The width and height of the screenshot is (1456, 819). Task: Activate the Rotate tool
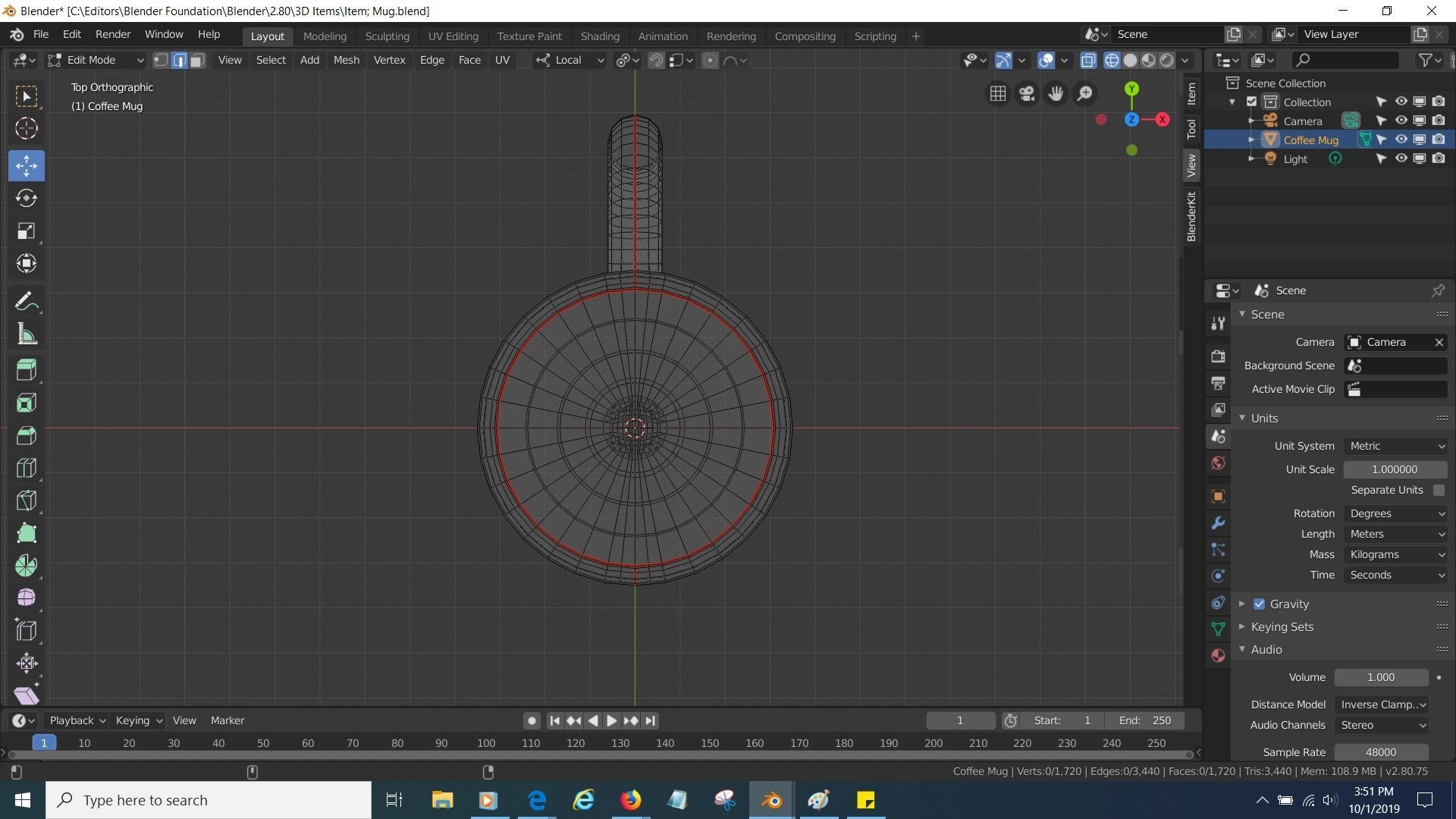point(27,198)
